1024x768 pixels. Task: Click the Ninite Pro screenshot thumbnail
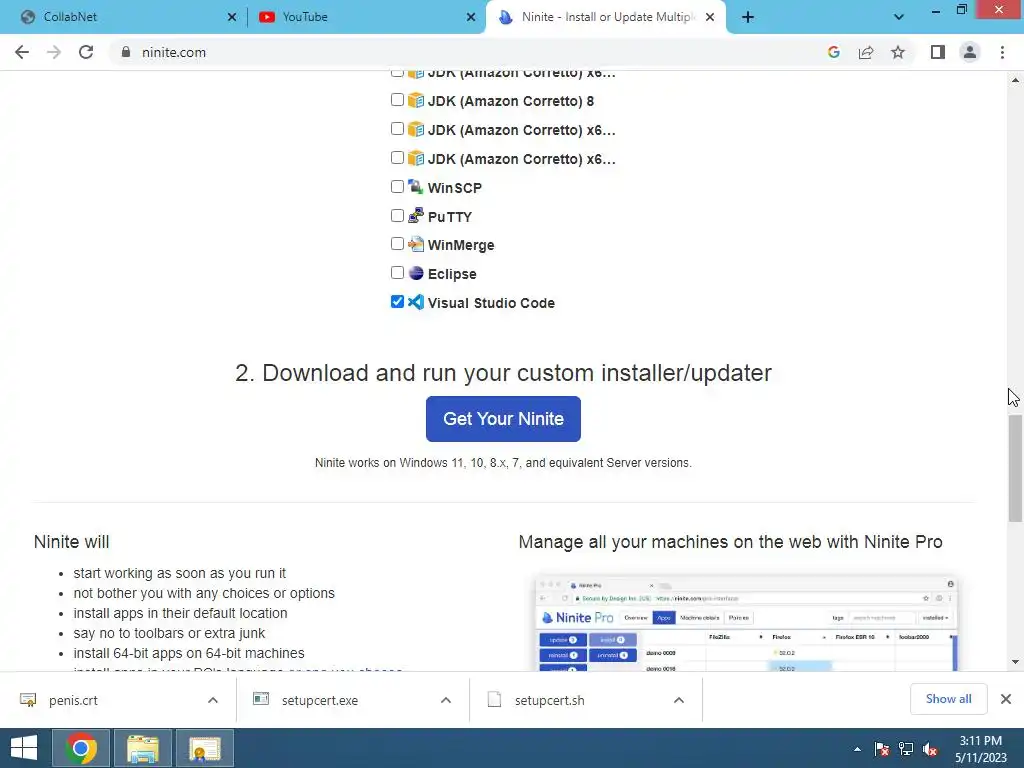746,624
